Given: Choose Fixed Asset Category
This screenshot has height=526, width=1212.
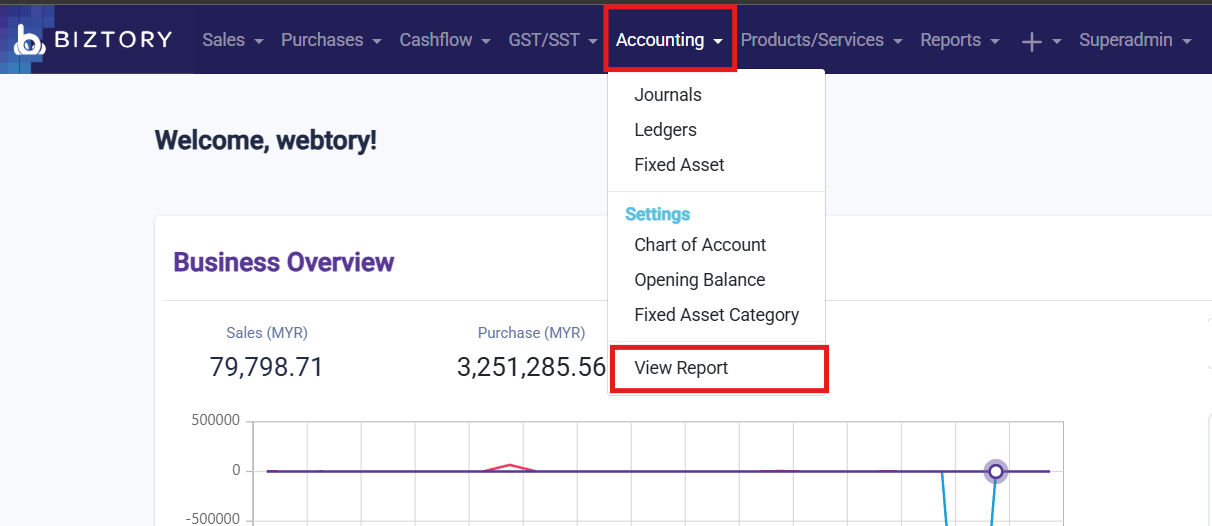Looking at the screenshot, I should 716,315.
